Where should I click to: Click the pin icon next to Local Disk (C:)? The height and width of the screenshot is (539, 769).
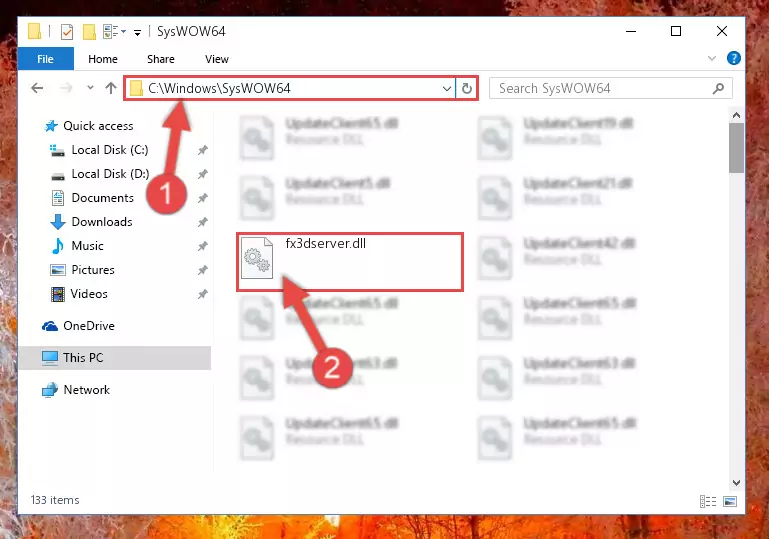tap(203, 150)
